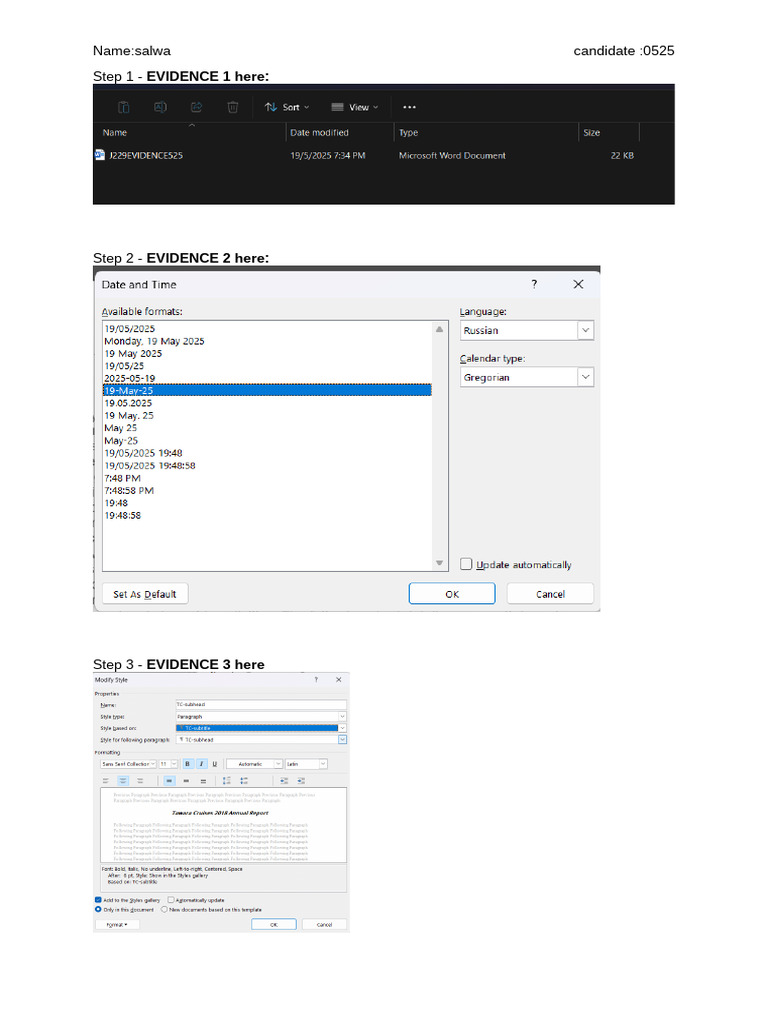Open the Style based on dropdown
The width and height of the screenshot is (768, 1024).
pos(342,728)
